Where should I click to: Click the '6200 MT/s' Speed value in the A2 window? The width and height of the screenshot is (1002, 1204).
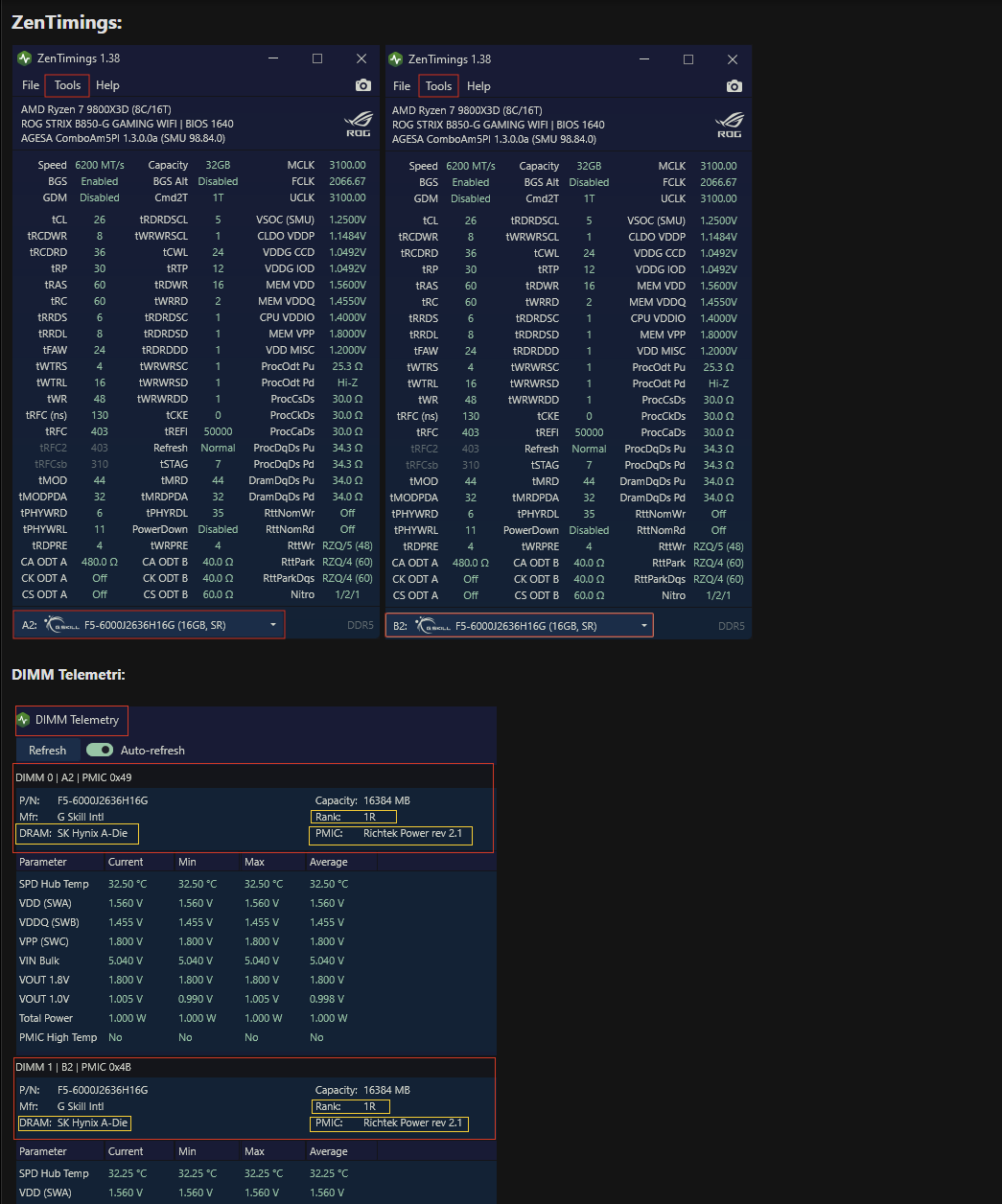[100, 165]
